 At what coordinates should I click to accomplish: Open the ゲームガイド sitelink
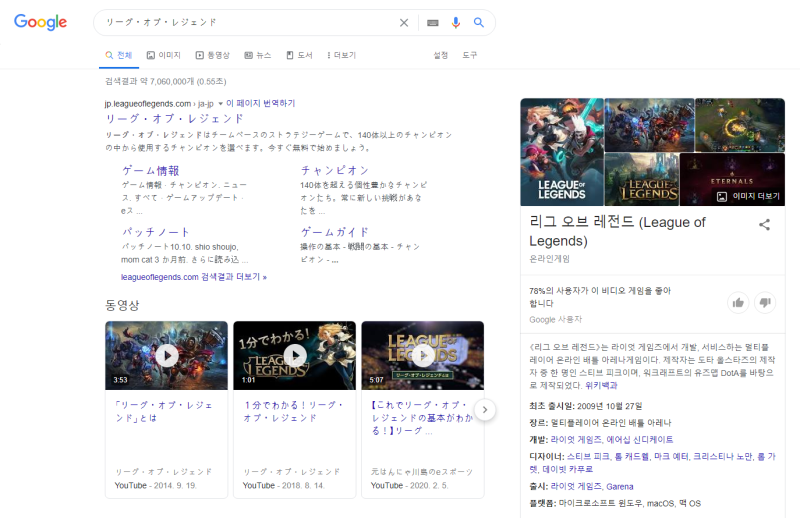[335, 232]
